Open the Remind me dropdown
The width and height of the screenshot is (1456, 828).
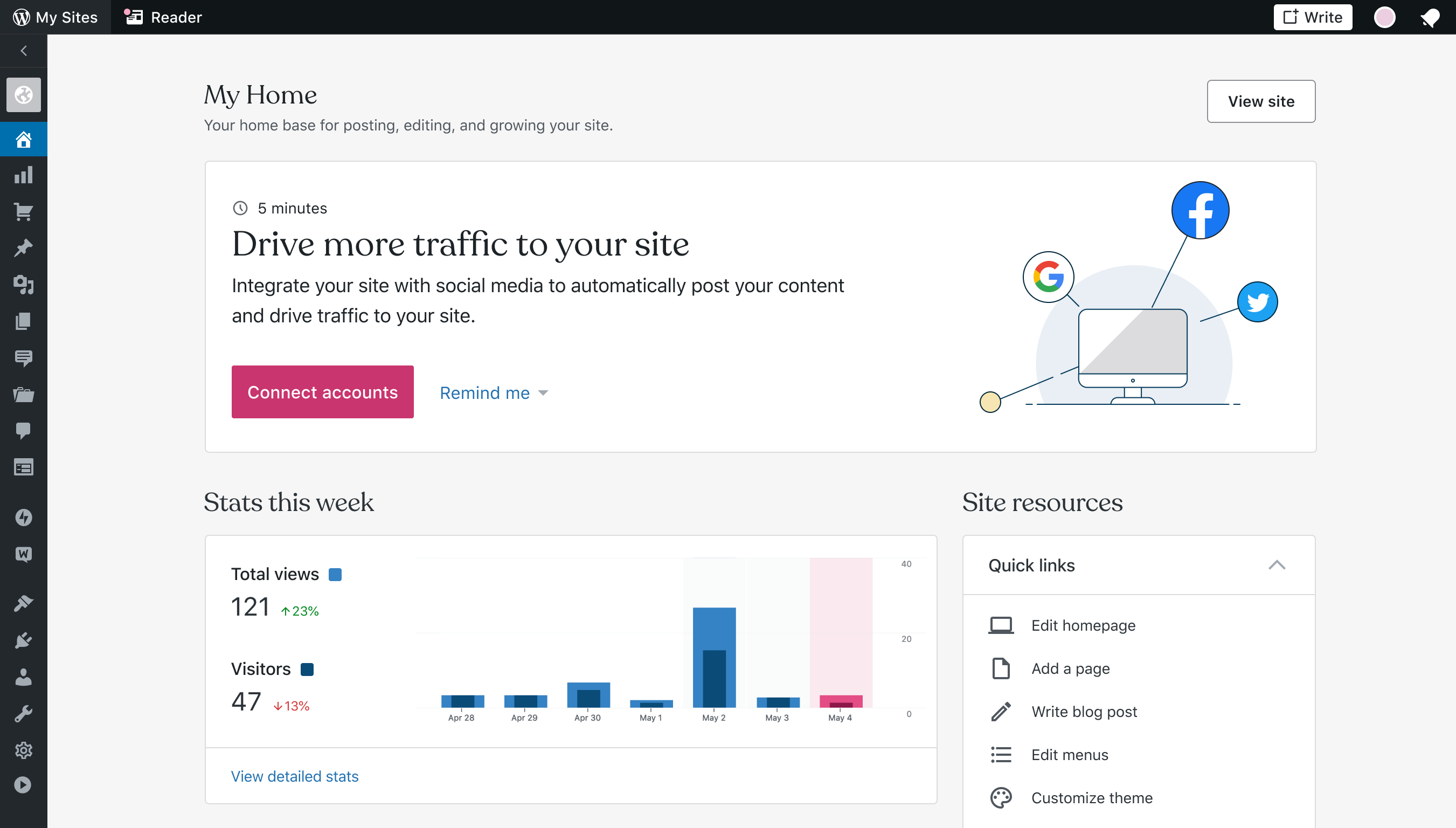coord(493,392)
